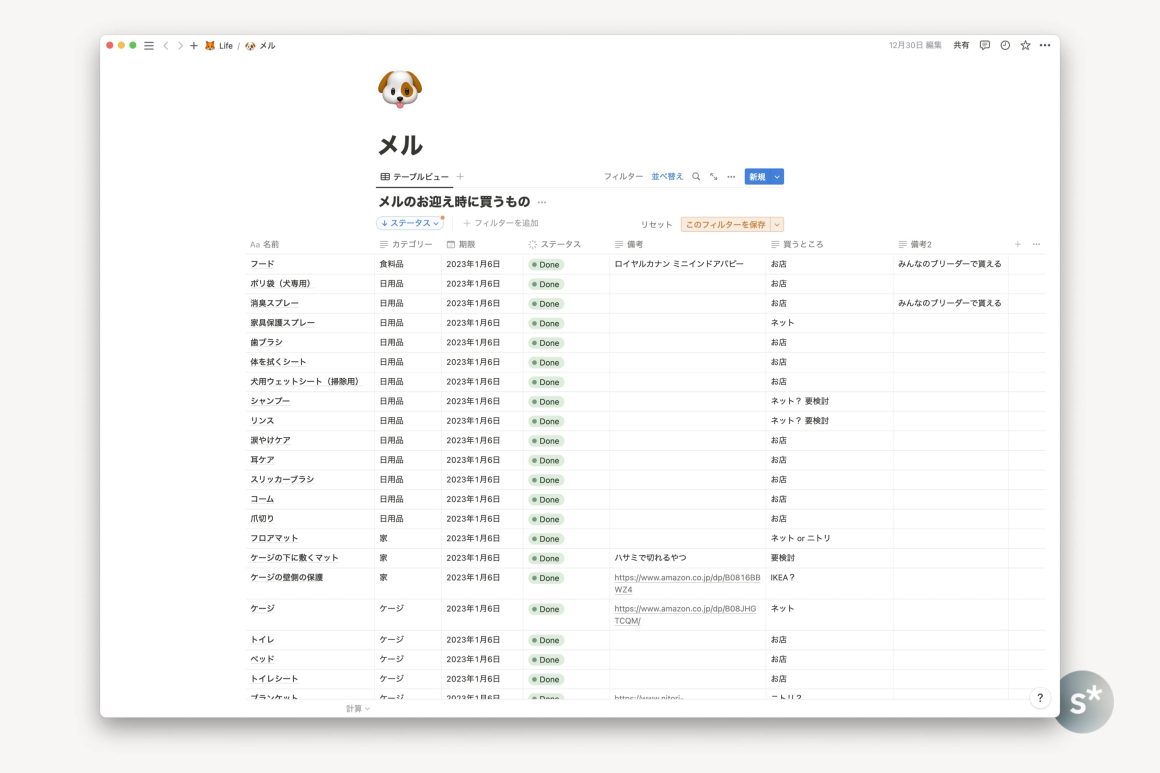Open the comments icon in top bar
Screen dimensions: 1160x773
coord(985,45)
